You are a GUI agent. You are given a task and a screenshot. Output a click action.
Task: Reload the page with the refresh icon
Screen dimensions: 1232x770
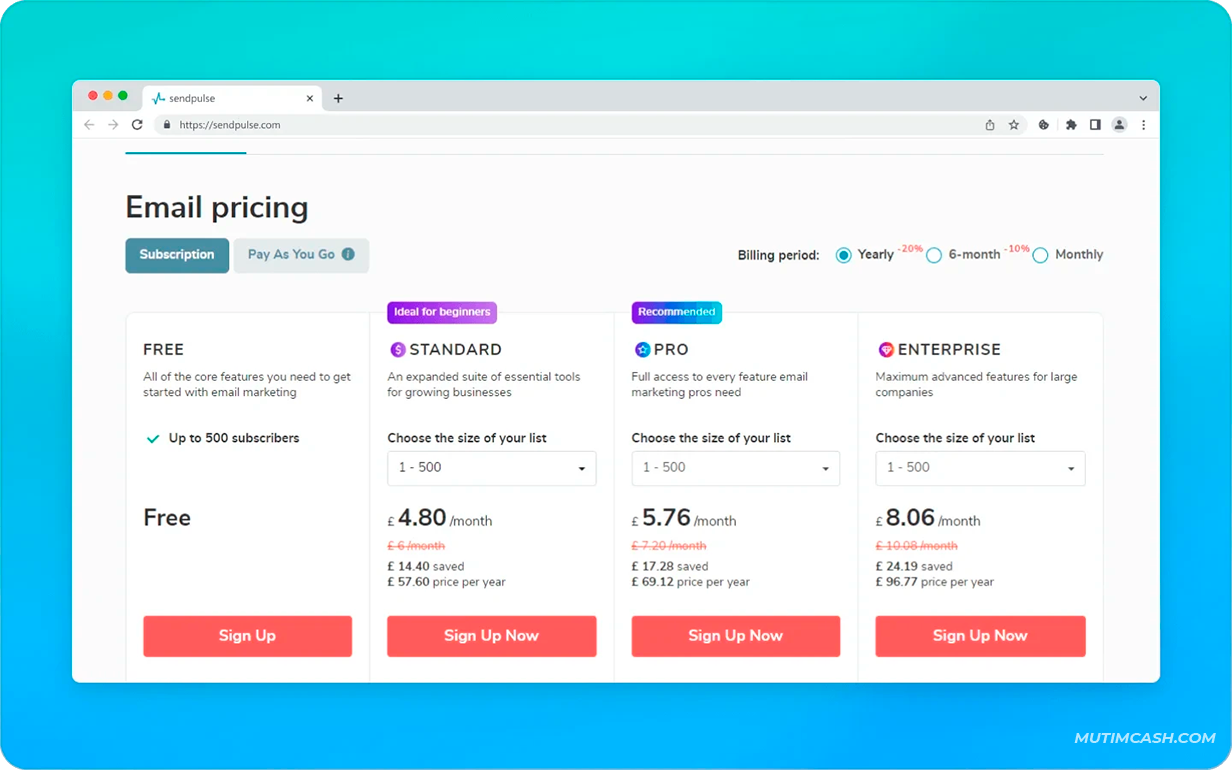(137, 125)
